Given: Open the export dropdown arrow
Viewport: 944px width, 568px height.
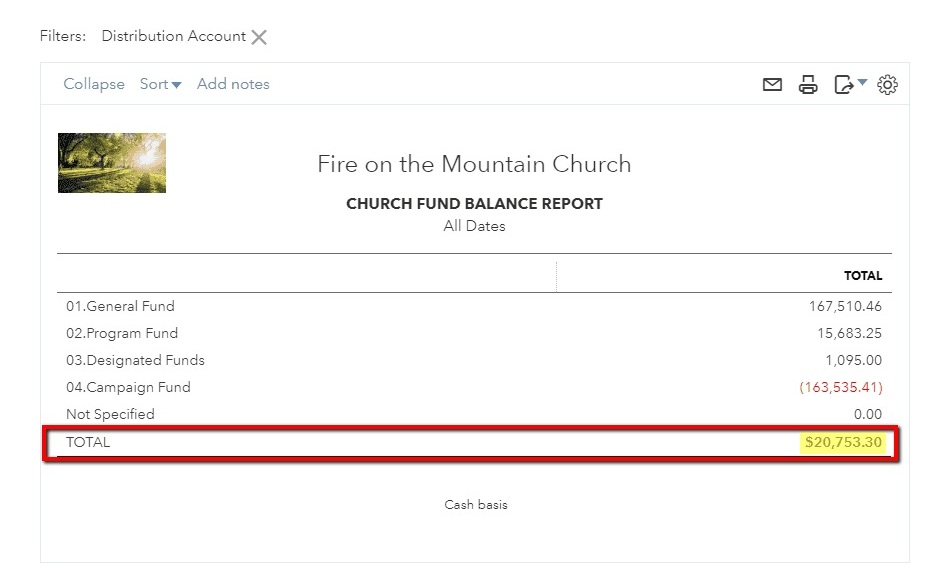Looking at the screenshot, I should [862, 83].
